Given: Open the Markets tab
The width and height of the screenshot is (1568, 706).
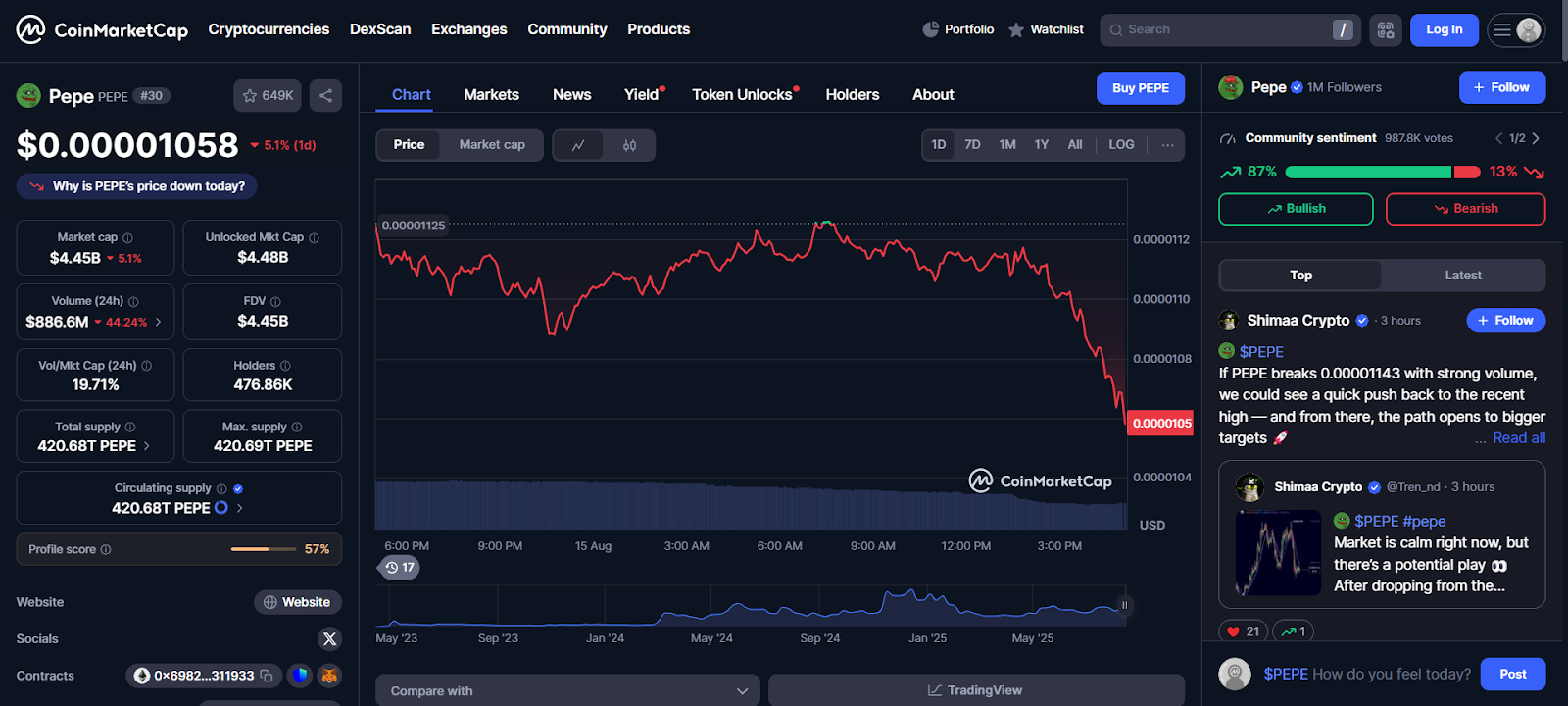Looking at the screenshot, I should click(491, 95).
